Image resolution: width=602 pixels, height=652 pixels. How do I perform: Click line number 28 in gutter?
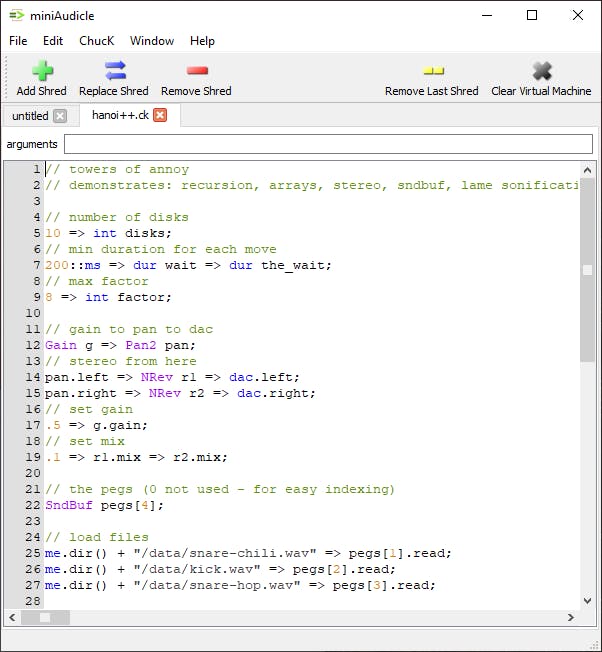pos(33,601)
